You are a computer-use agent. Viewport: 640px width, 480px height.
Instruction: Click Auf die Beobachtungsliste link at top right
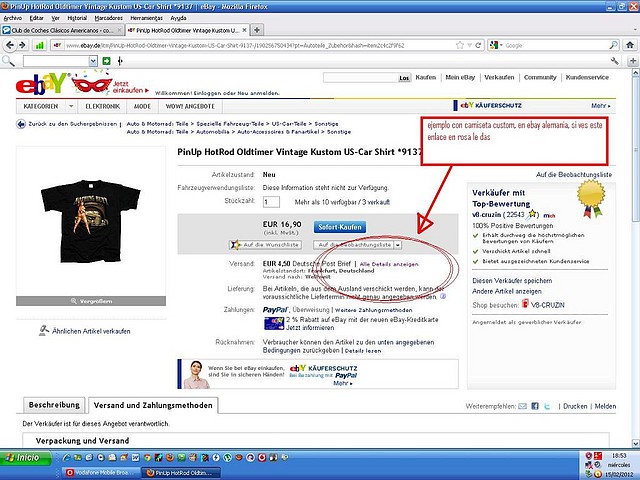[574, 174]
